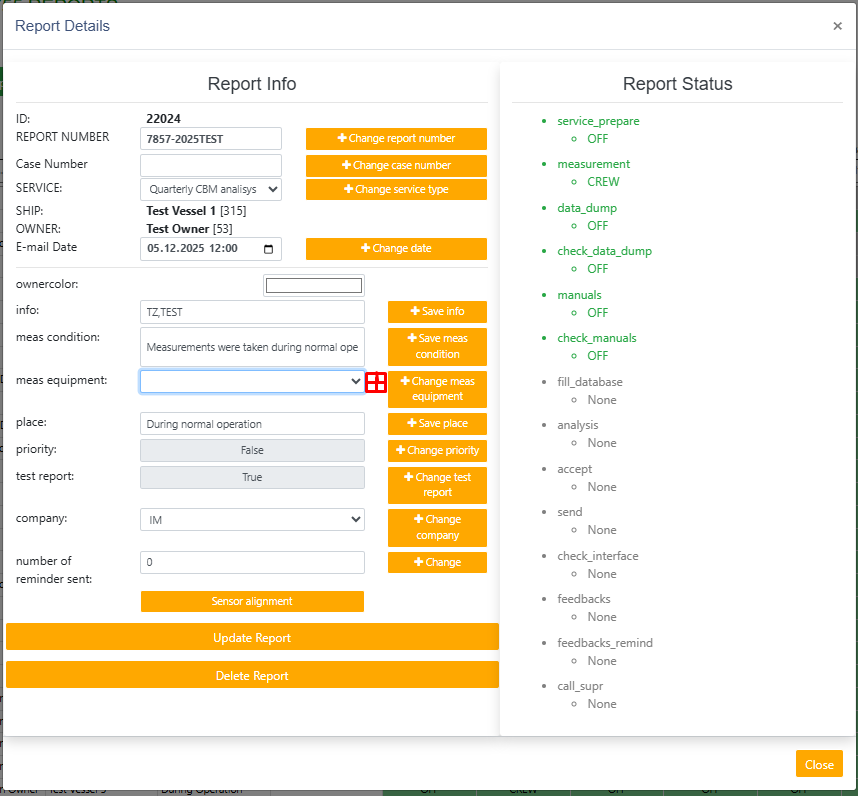Click the Delete Report button
Viewport: 858px width, 796px height.
[252, 676]
